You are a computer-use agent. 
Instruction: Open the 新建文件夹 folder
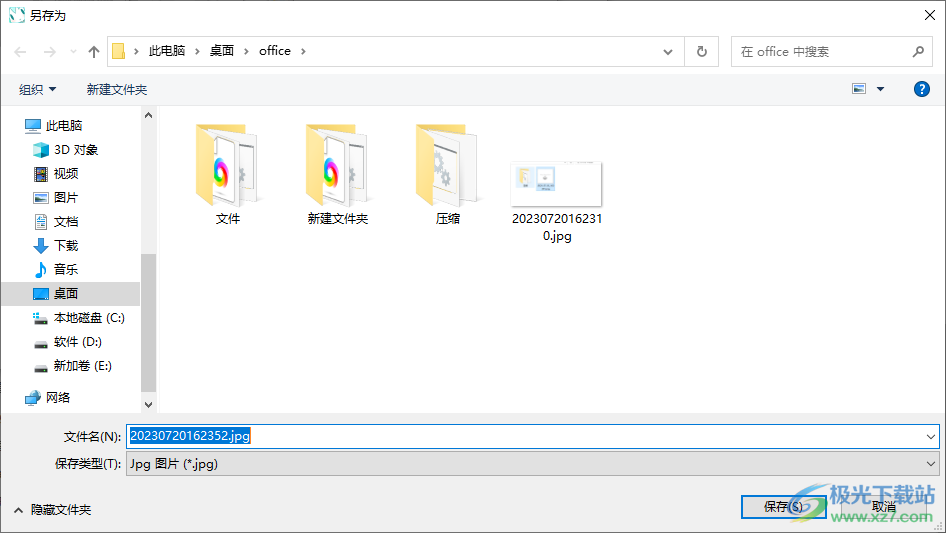pos(338,165)
